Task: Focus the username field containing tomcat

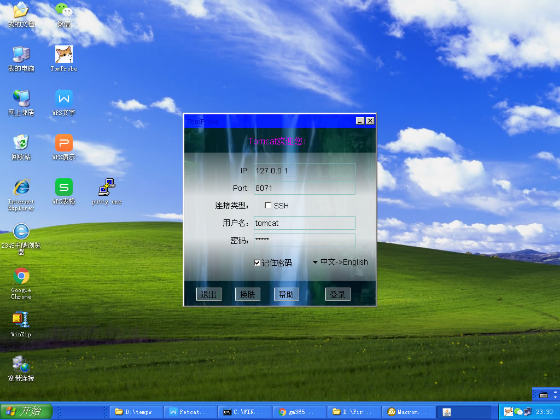Action: [x=305, y=223]
